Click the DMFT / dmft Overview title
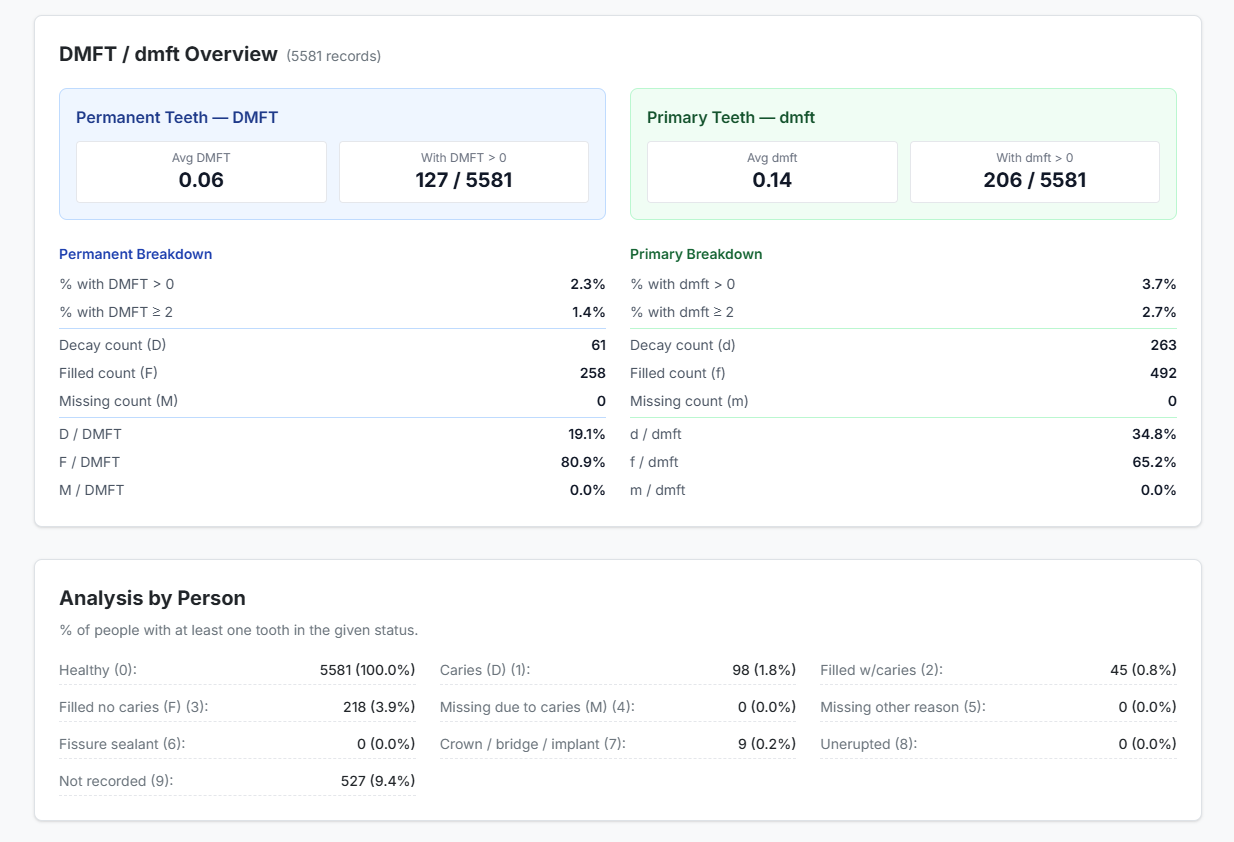The height and width of the screenshot is (842, 1234). (168, 54)
